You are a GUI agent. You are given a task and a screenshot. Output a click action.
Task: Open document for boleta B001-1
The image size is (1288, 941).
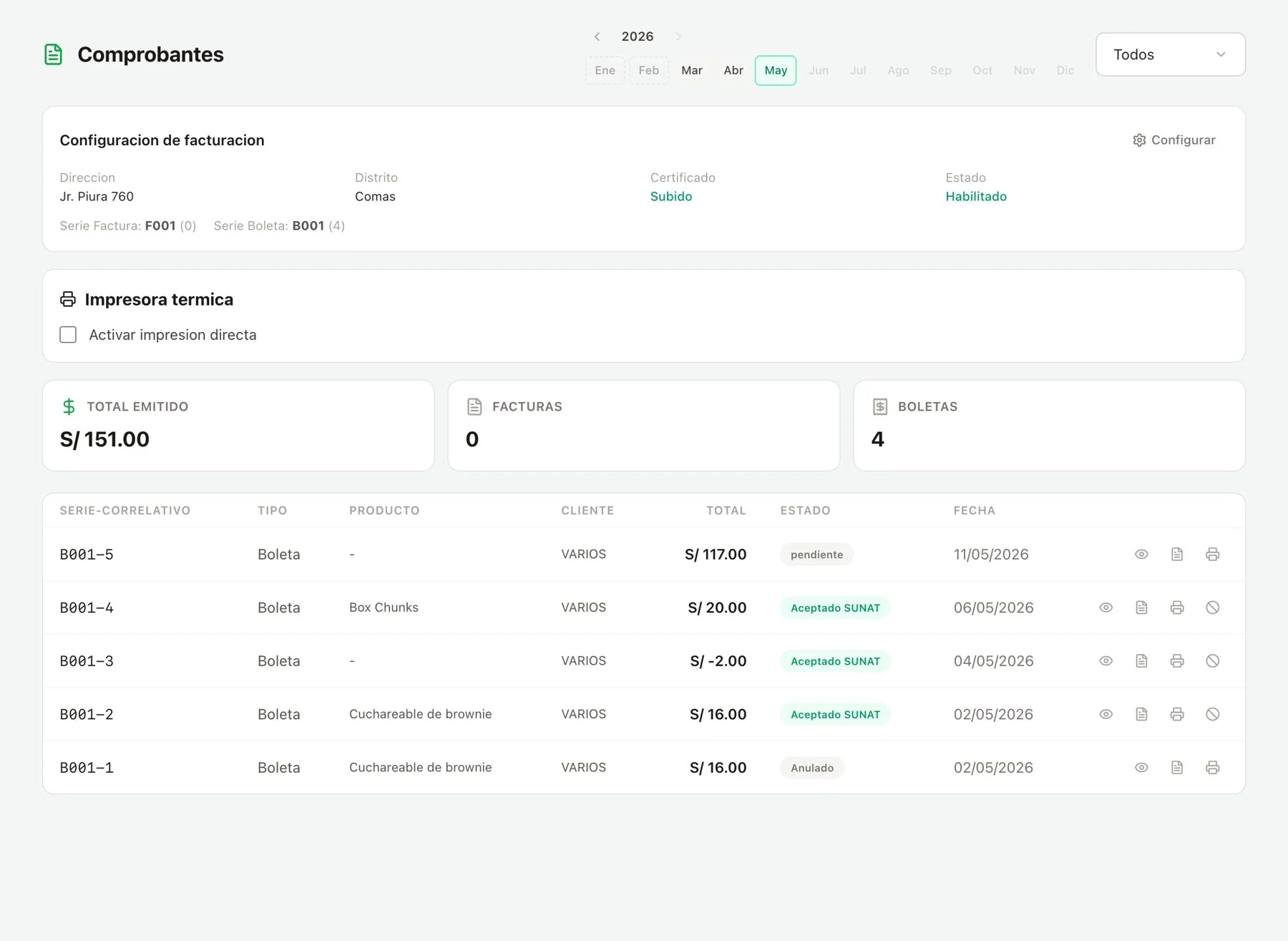(1177, 768)
